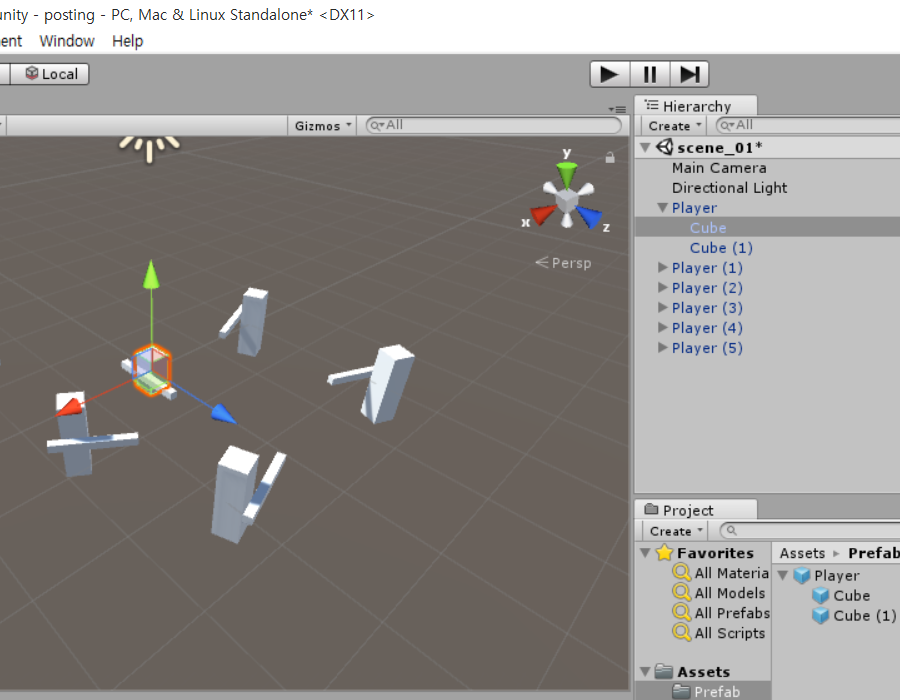The height and width of the screenshot is (700, 900).
Task: Open the Project Create dropdown
Action: [676, 531]
